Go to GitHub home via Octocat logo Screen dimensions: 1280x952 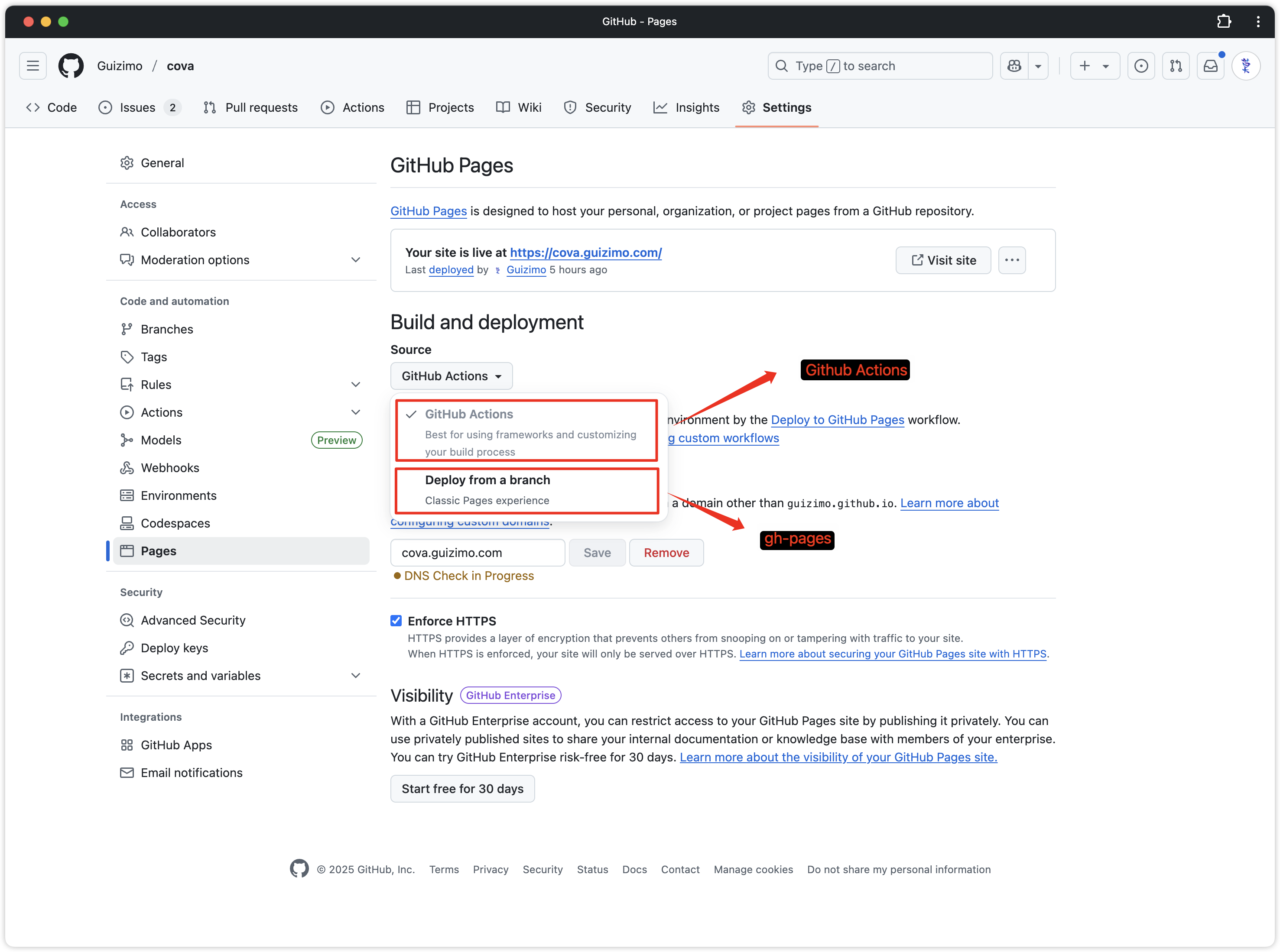[71, 66]
